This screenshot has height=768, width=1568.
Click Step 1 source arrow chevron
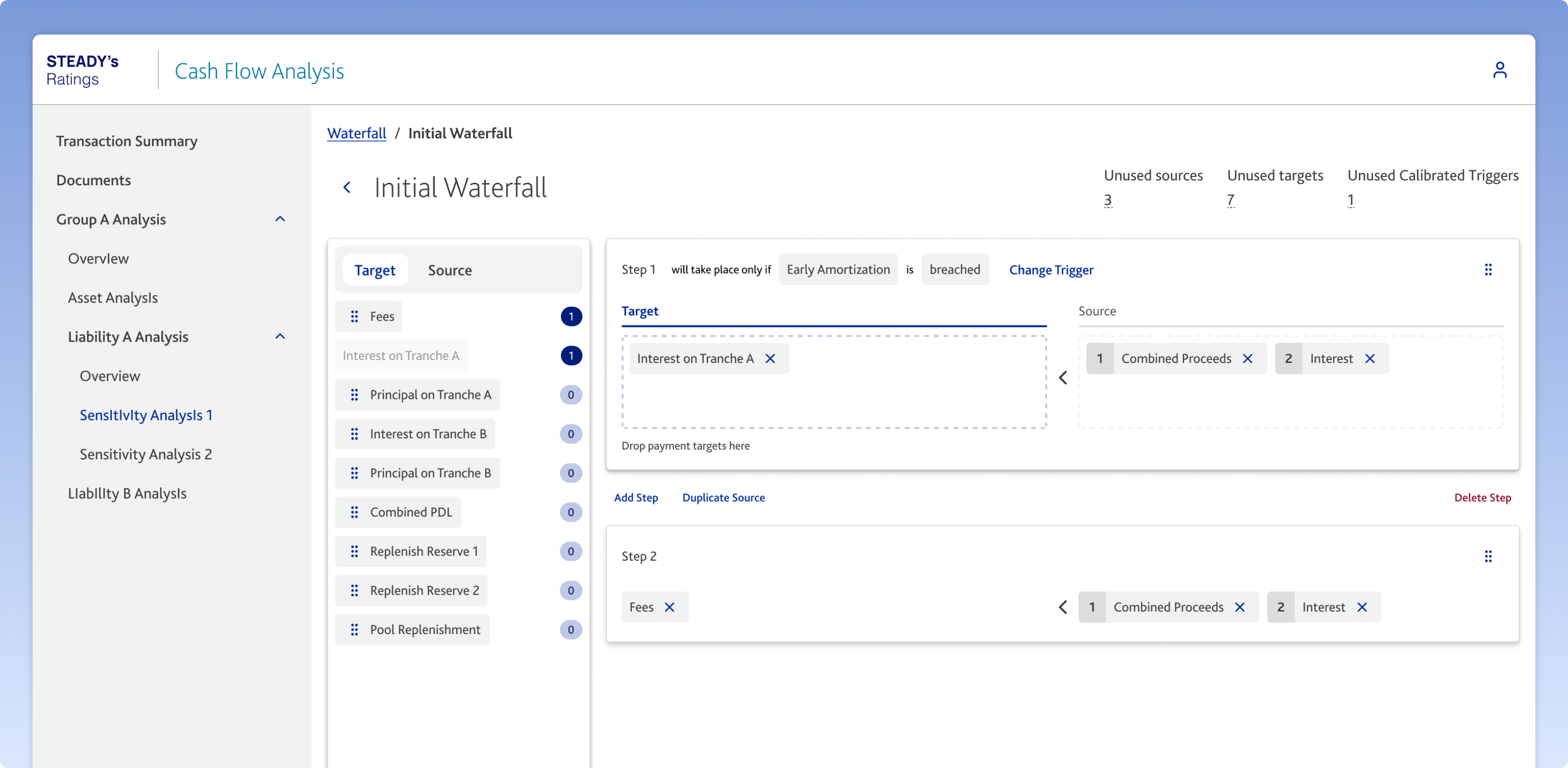(1063, 378)
